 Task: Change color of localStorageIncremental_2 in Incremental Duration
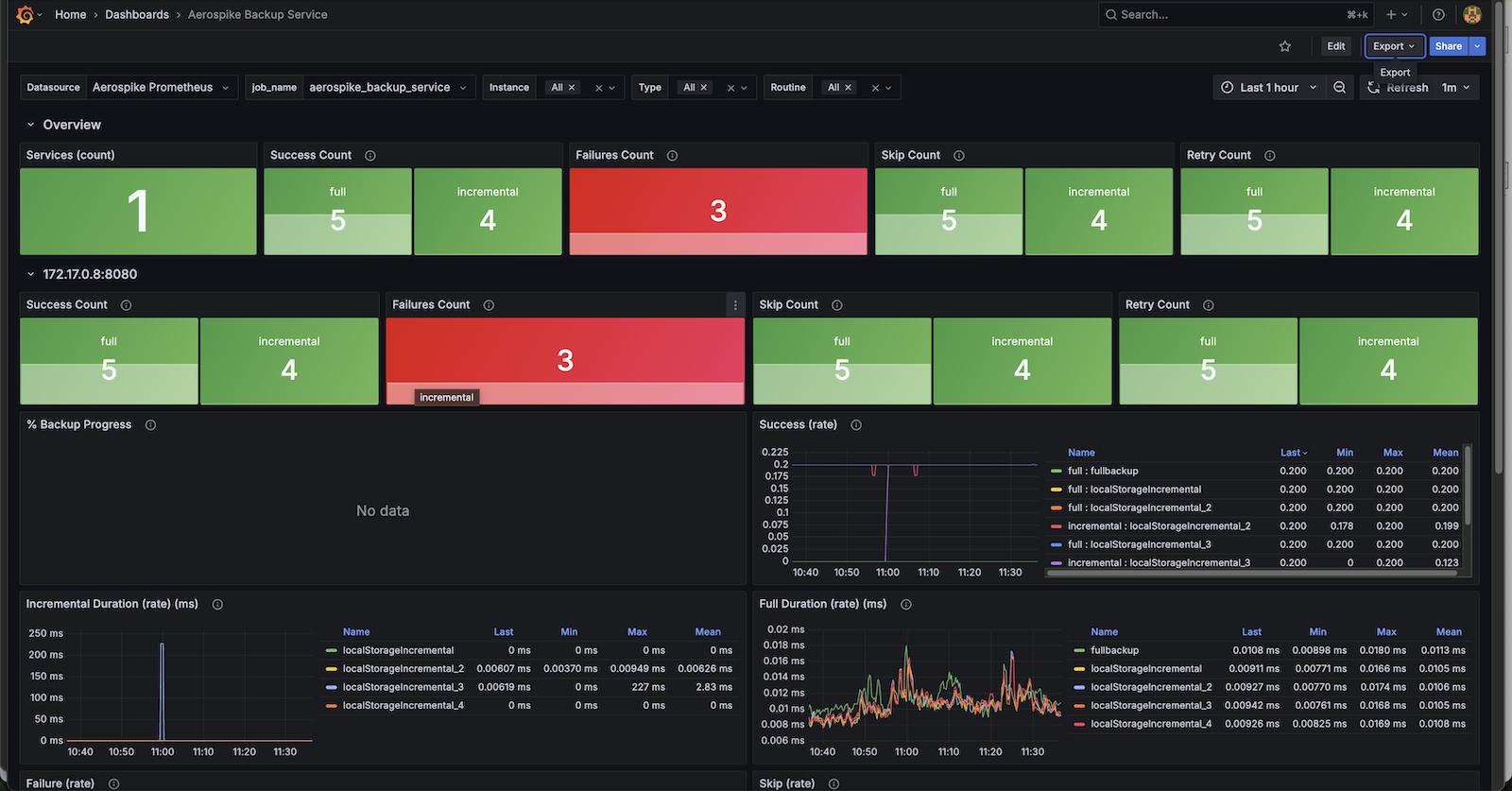pyautogui.click(x=331, y=669)
